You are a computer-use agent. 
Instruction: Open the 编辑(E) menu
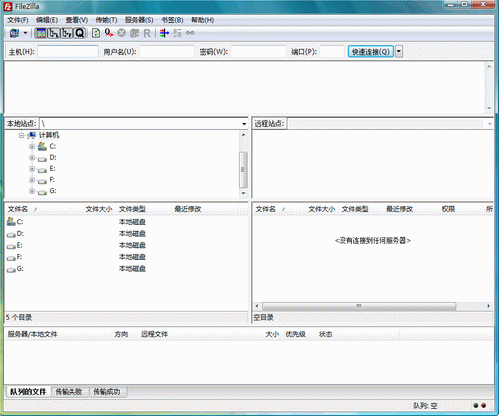point(47,20)
